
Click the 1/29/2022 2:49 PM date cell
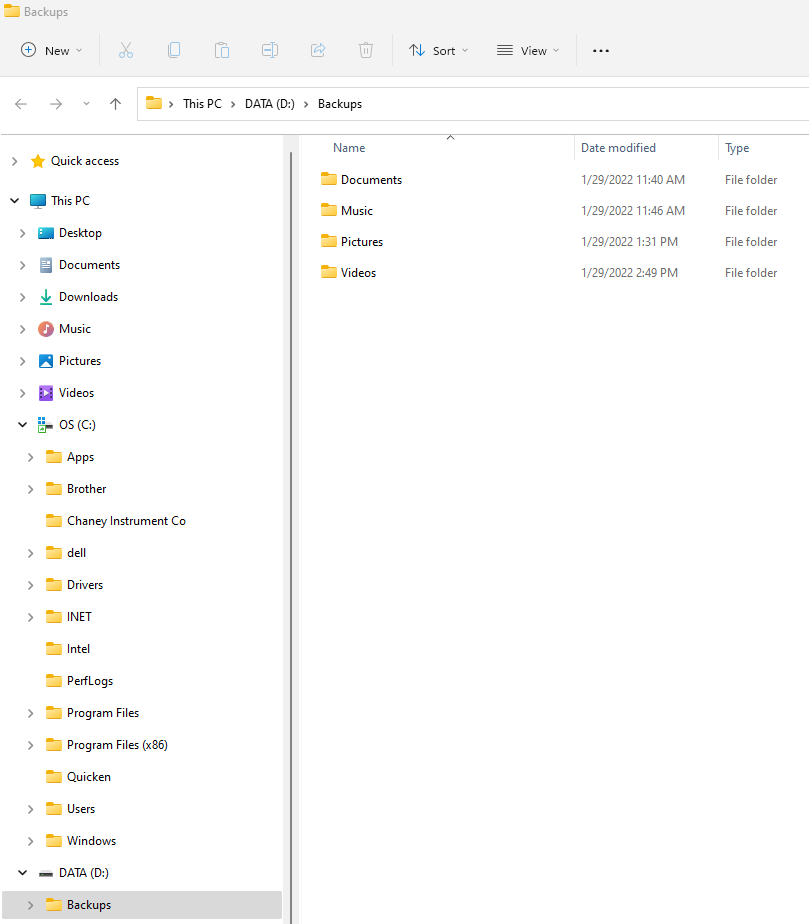[629, 273]
